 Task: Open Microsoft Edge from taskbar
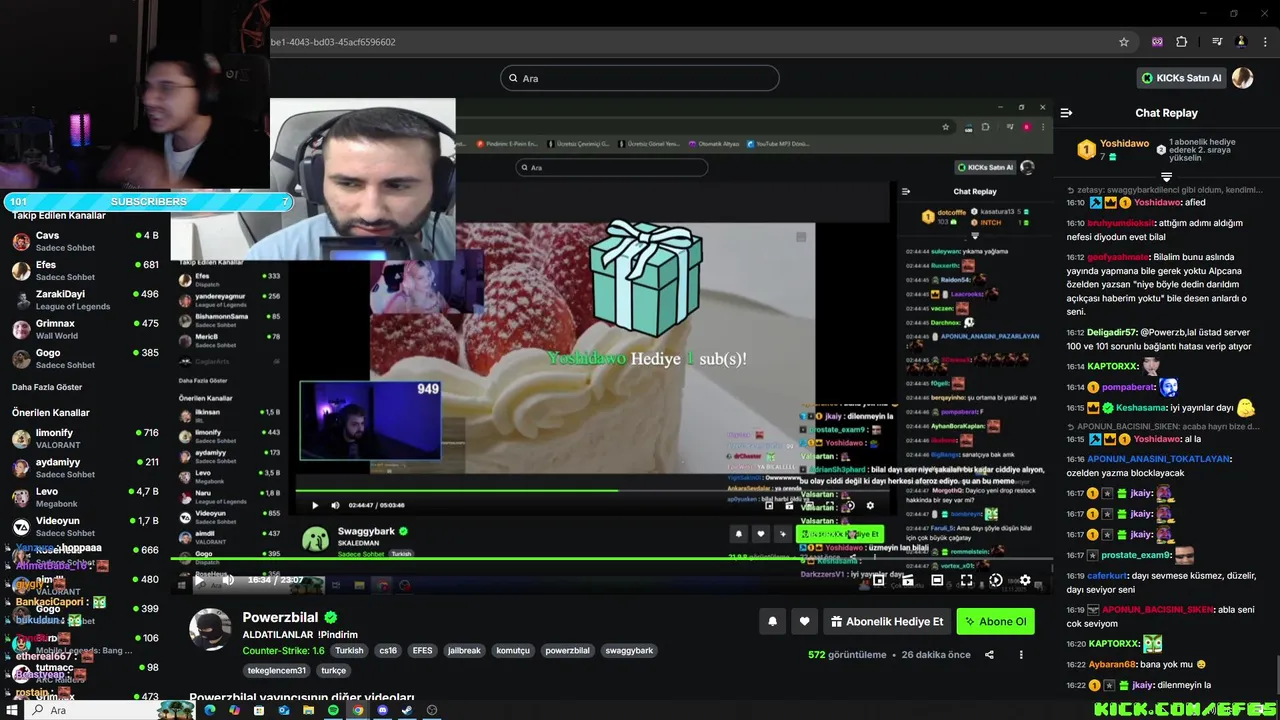(x=210, y=710)
